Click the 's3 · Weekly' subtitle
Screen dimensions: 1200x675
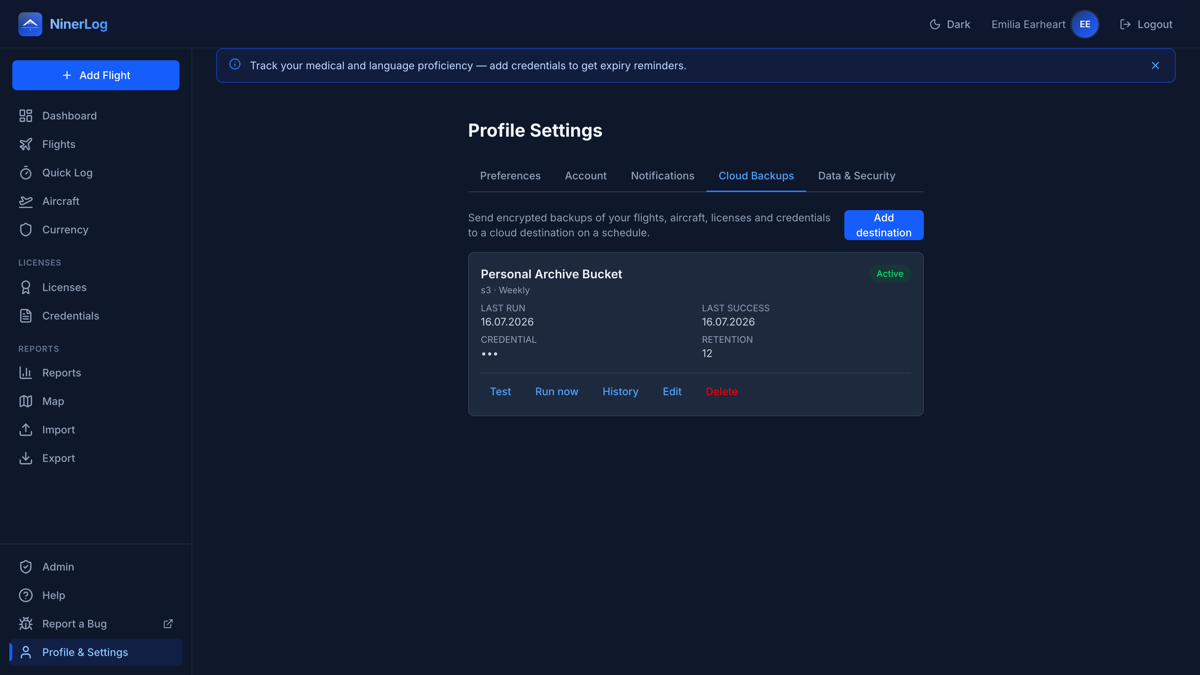pos(505,290)
